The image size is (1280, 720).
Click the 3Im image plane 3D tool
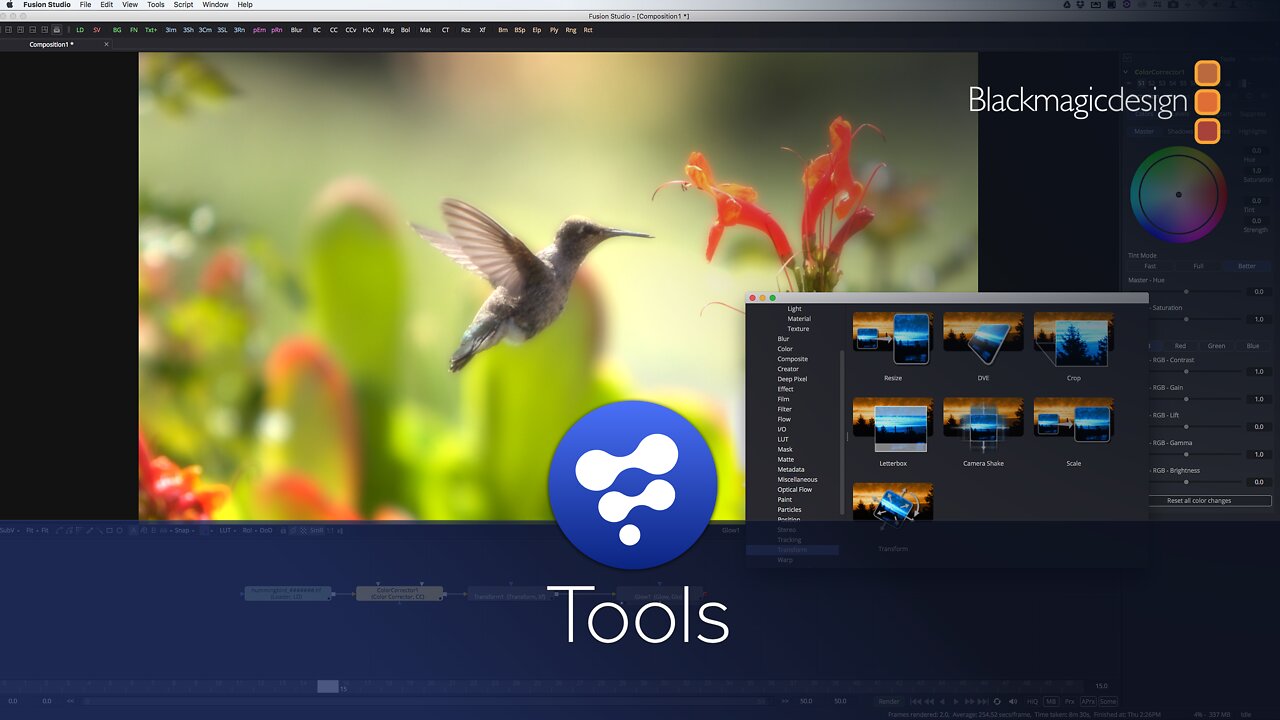[171, 30]
